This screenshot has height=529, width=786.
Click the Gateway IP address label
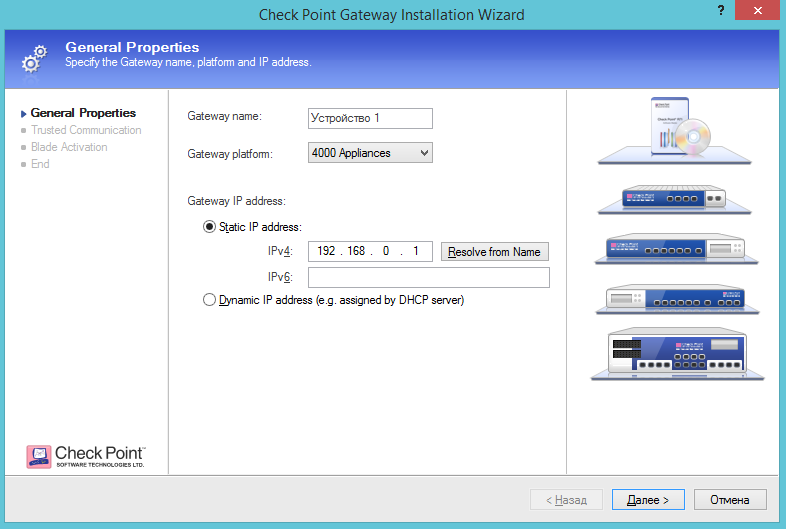[237, 201]
